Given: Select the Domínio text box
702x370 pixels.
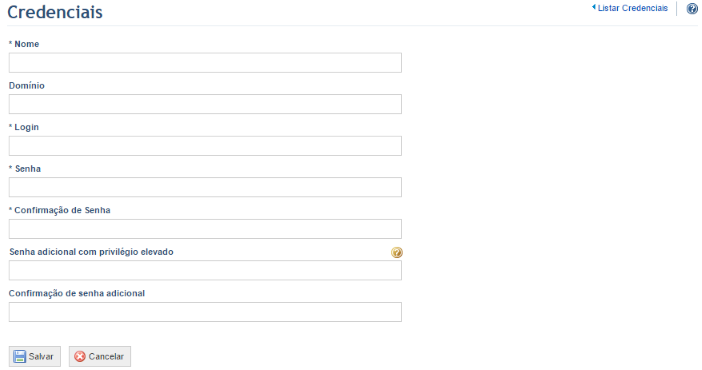Looking at the screenshot, I should click(205, 104).
